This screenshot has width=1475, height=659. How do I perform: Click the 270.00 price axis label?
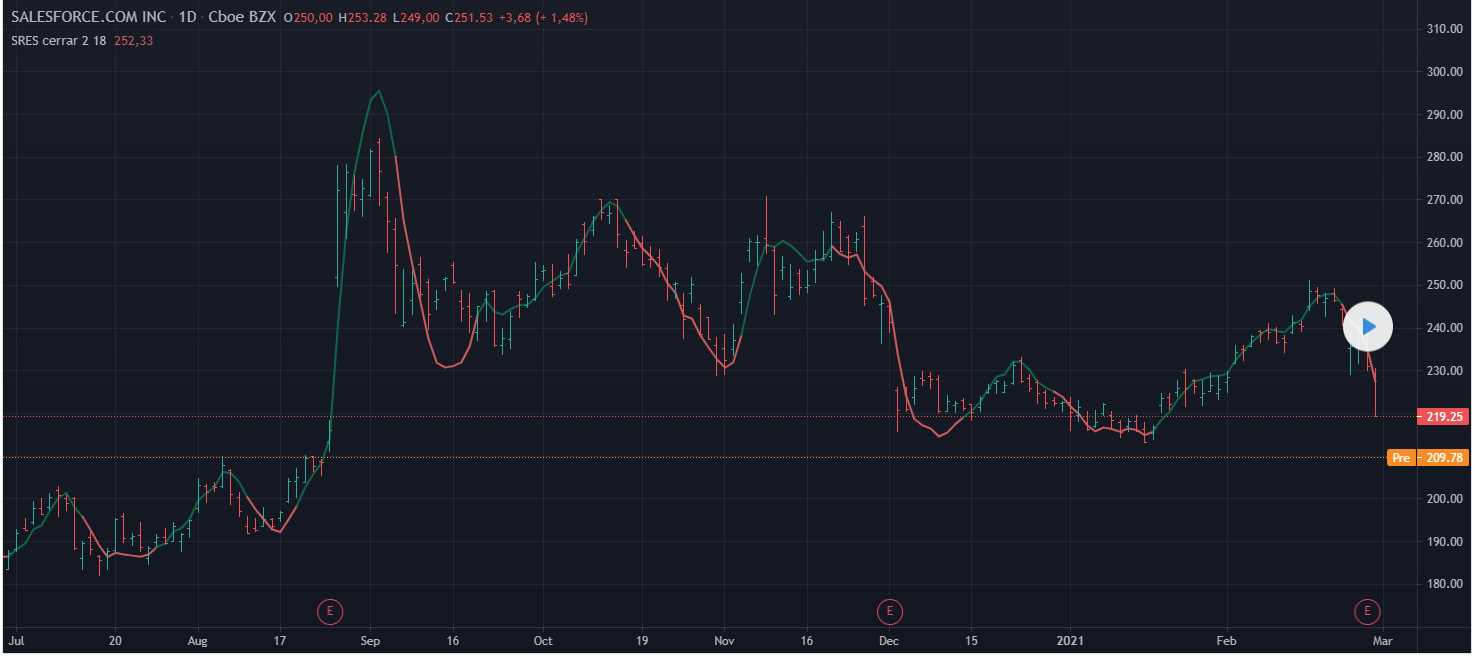click(x=1443, y=200)
